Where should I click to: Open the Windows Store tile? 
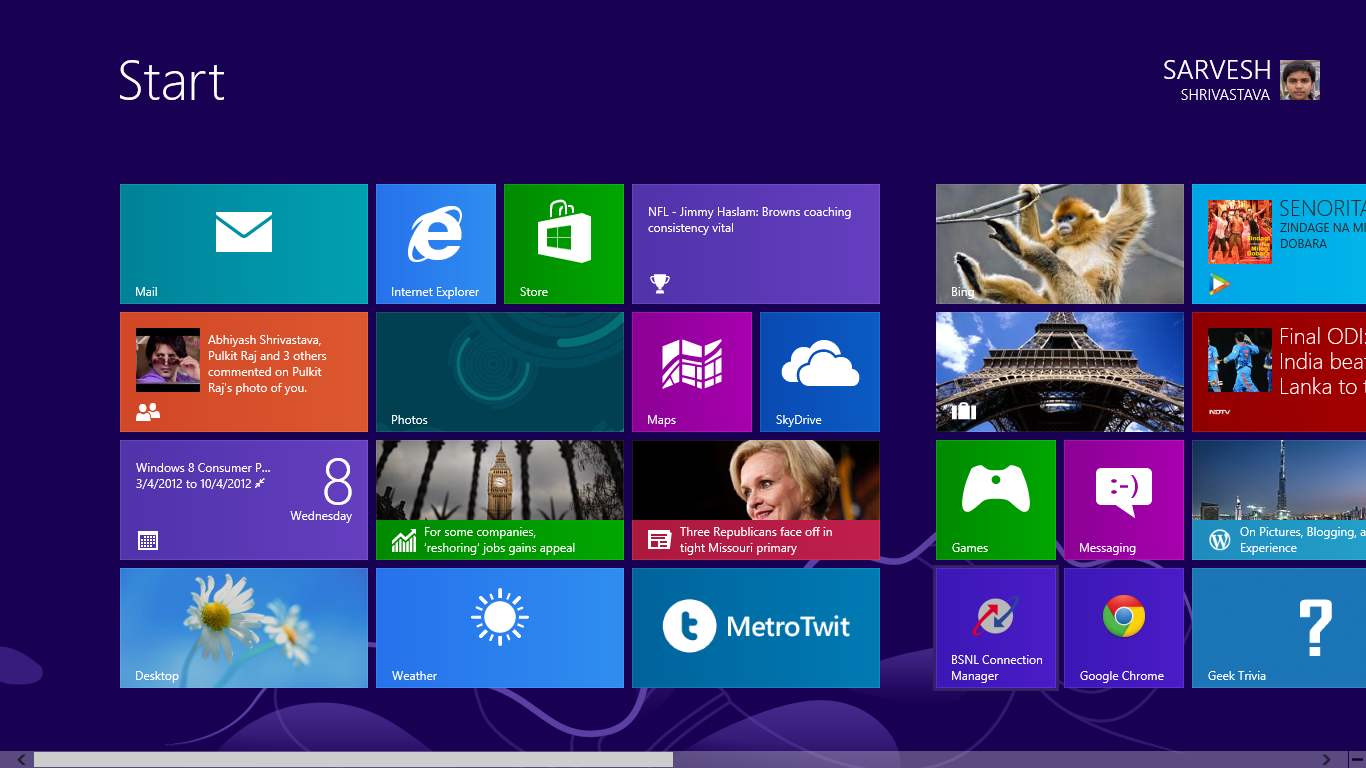[x=563, y=243]
